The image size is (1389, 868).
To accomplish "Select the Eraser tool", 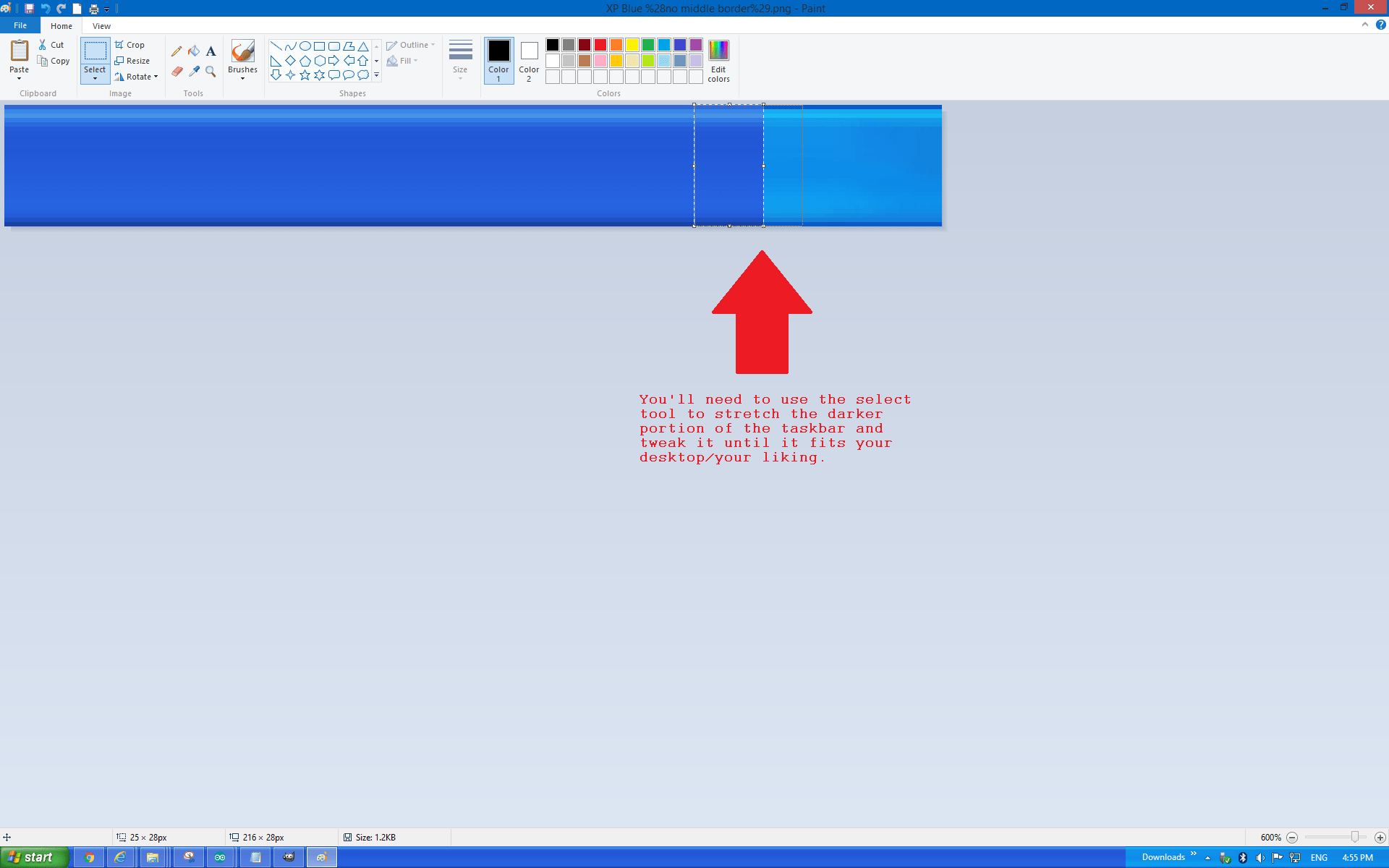I will pyautogui.click(x=177, y=72).
